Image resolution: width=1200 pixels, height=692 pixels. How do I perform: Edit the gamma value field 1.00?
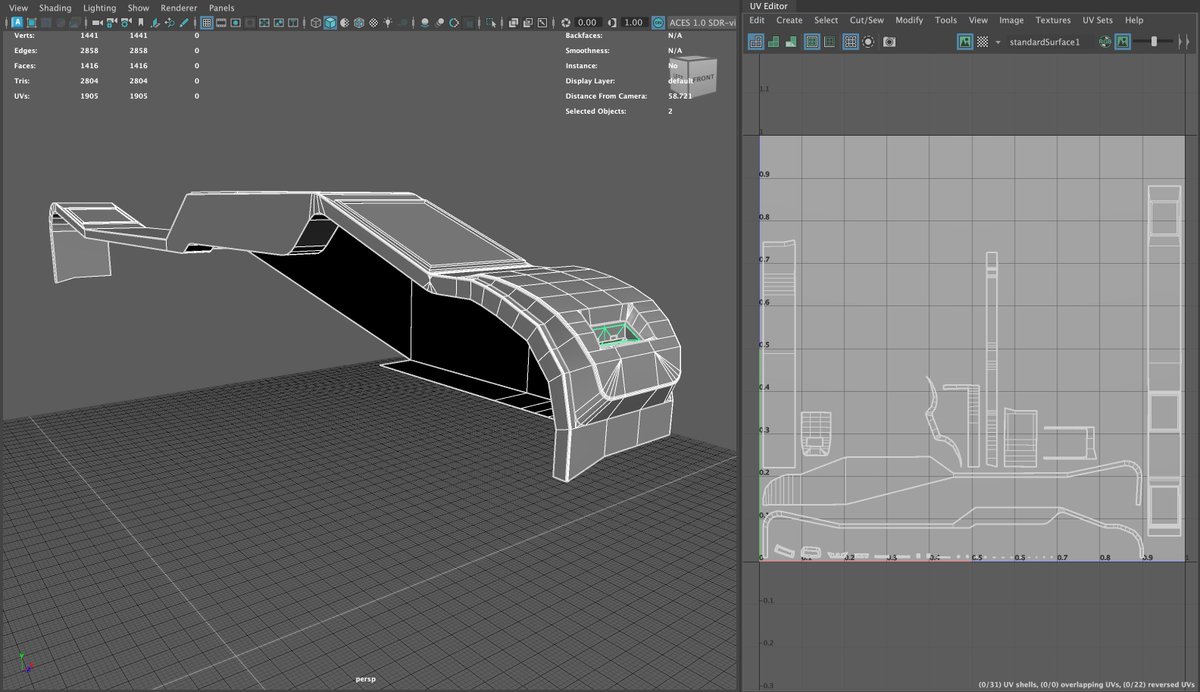point(634,22)
